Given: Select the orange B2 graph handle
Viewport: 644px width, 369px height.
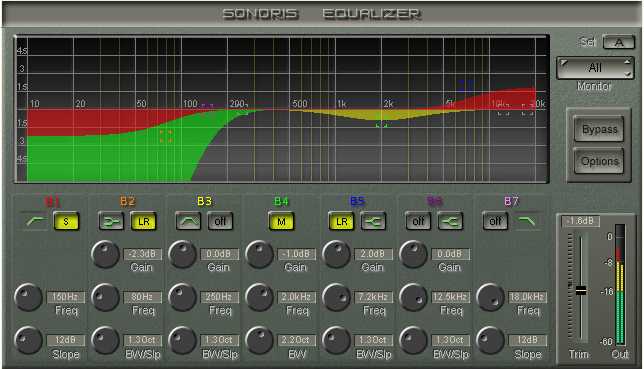Looking at the screenshot, I should click(166, 136).
